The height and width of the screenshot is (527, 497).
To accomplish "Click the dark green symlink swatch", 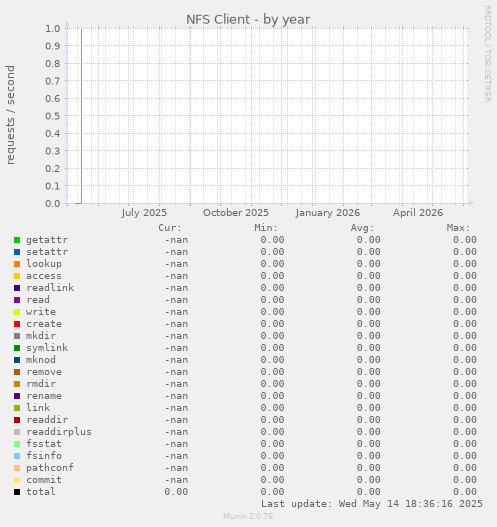I will point(17,348).
